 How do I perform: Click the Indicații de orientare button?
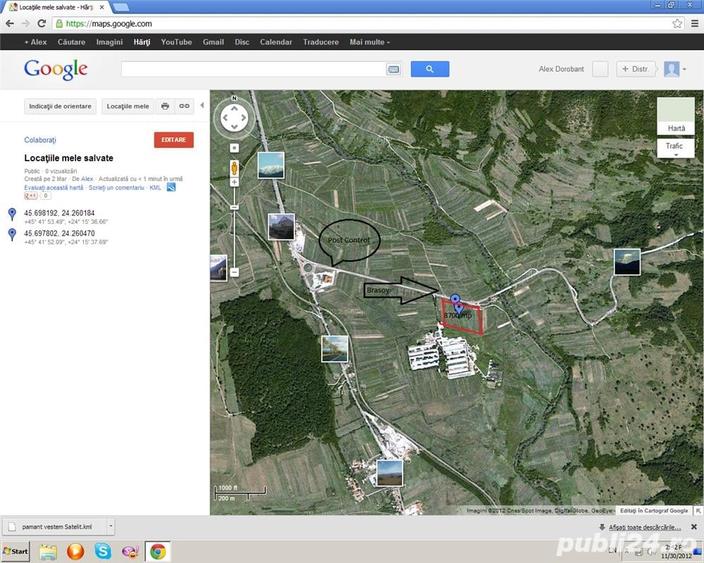(x=60, y=106)
